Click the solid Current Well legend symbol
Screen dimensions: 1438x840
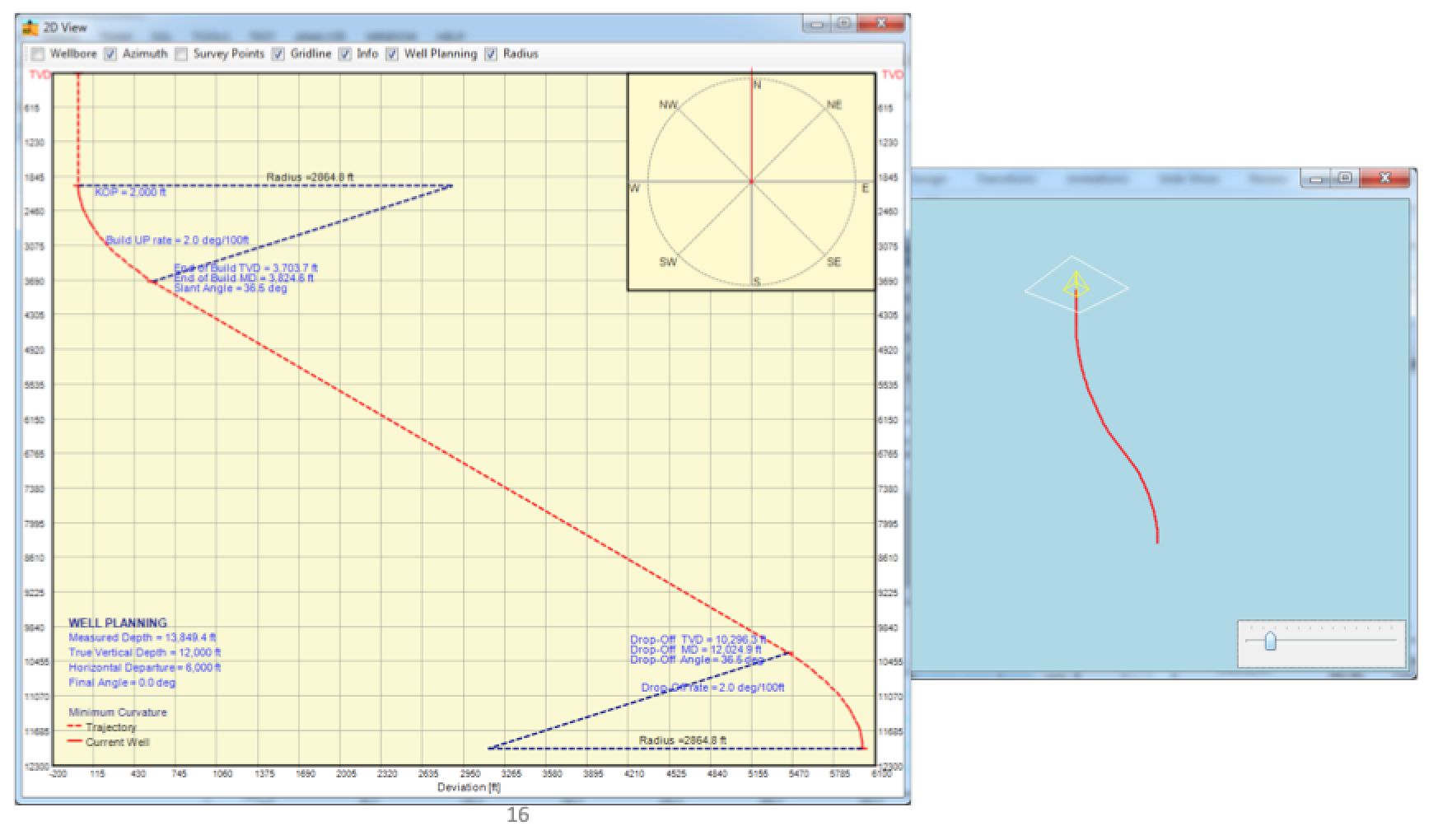pos(74,741)
